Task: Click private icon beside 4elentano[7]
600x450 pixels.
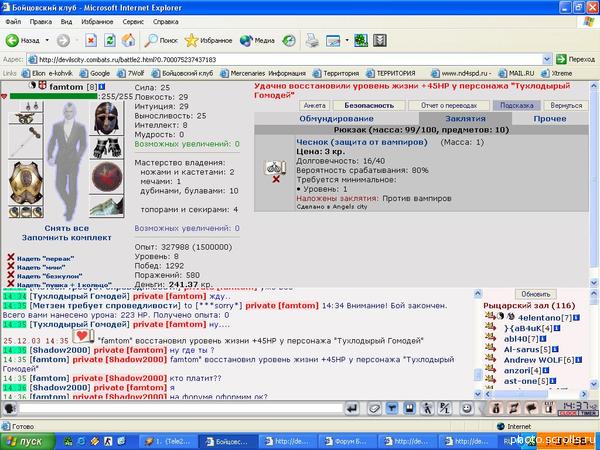Action: click(x=490, y=316)
